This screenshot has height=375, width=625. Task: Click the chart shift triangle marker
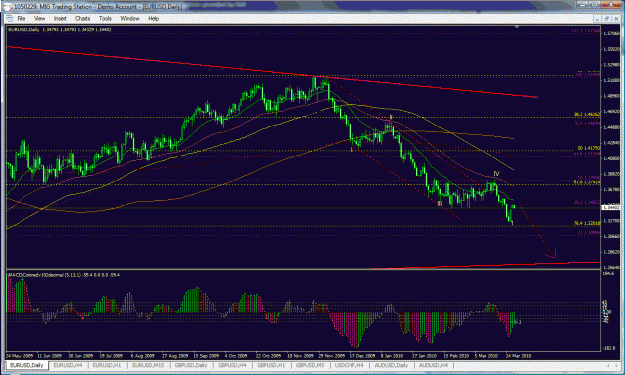517,27
